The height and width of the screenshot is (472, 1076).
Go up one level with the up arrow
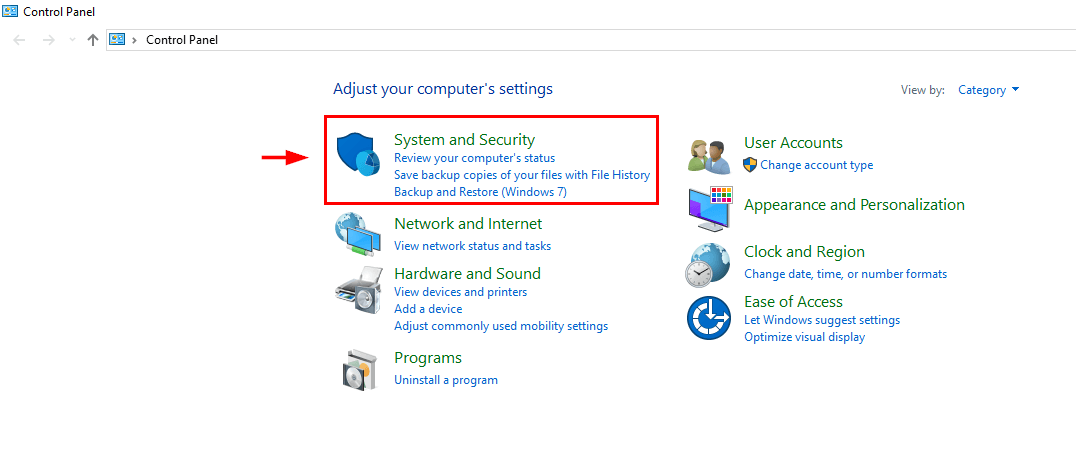click(93, 40)
